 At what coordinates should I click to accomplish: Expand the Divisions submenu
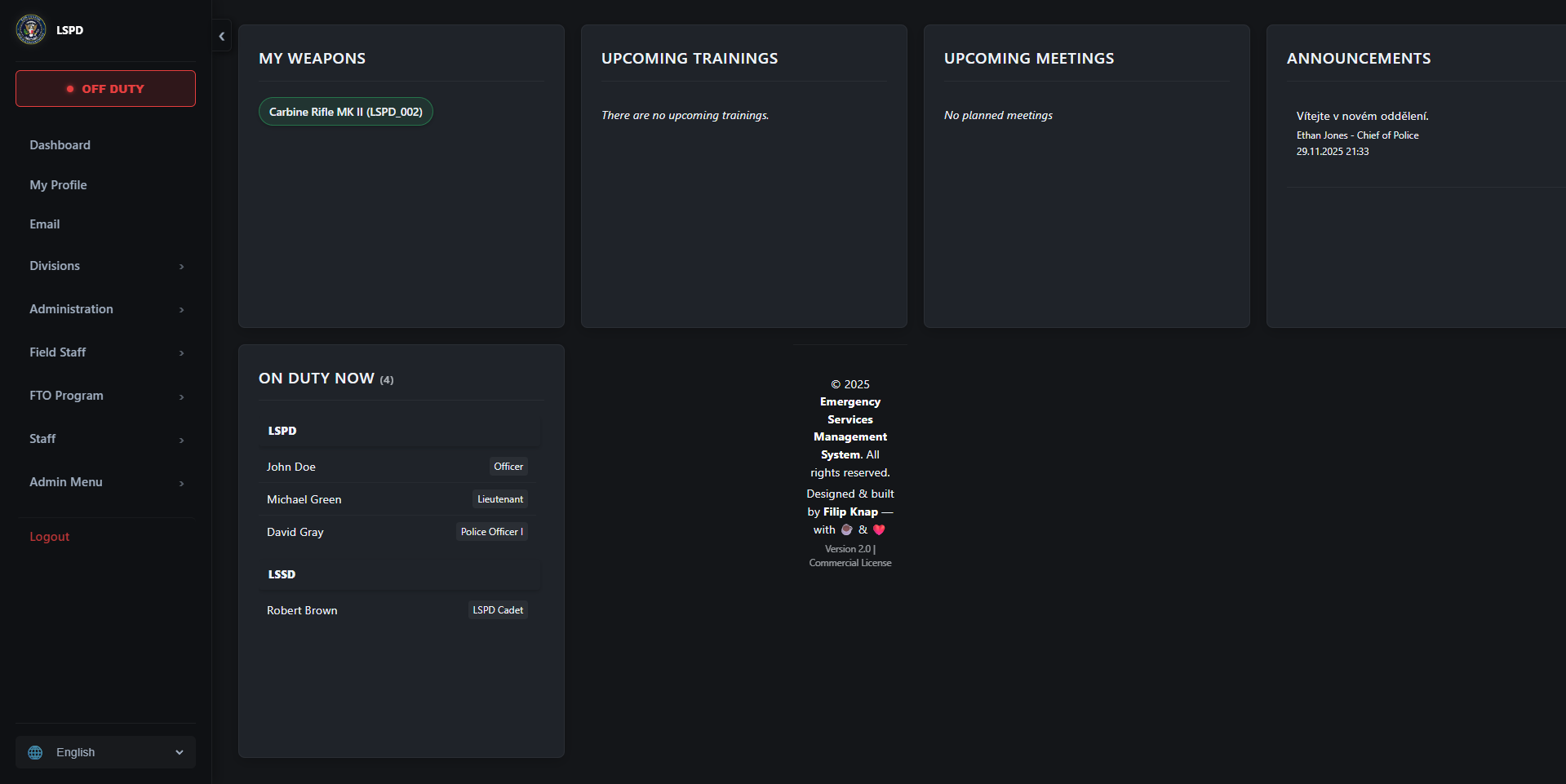pos(105,266)
